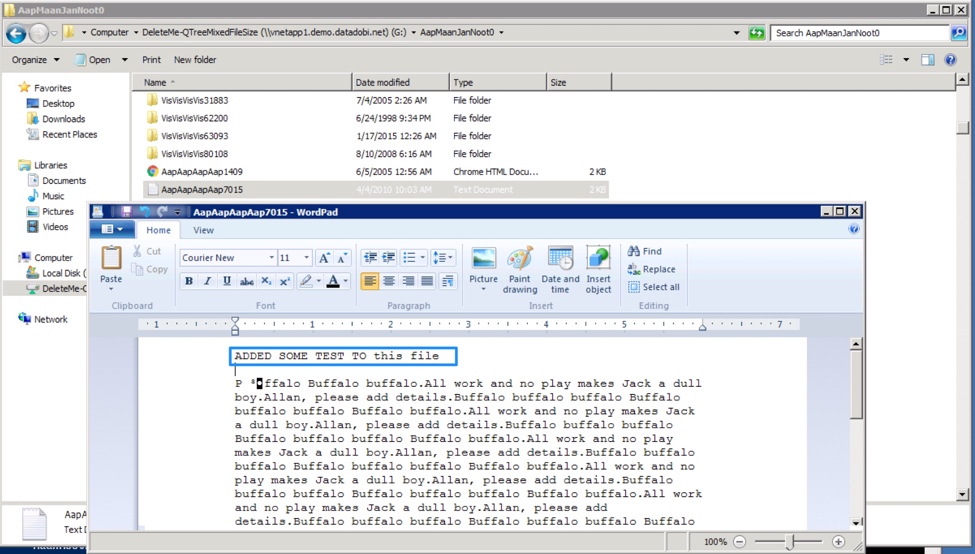The height and width of the screenshot is (554, 975).
Task: Click the zoom slider in the status bar
Action: [790, 541]
